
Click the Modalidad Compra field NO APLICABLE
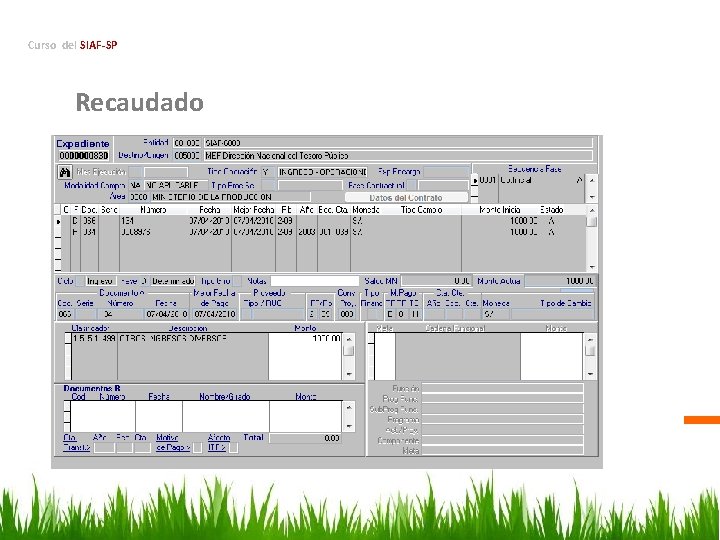coord(176,185)
